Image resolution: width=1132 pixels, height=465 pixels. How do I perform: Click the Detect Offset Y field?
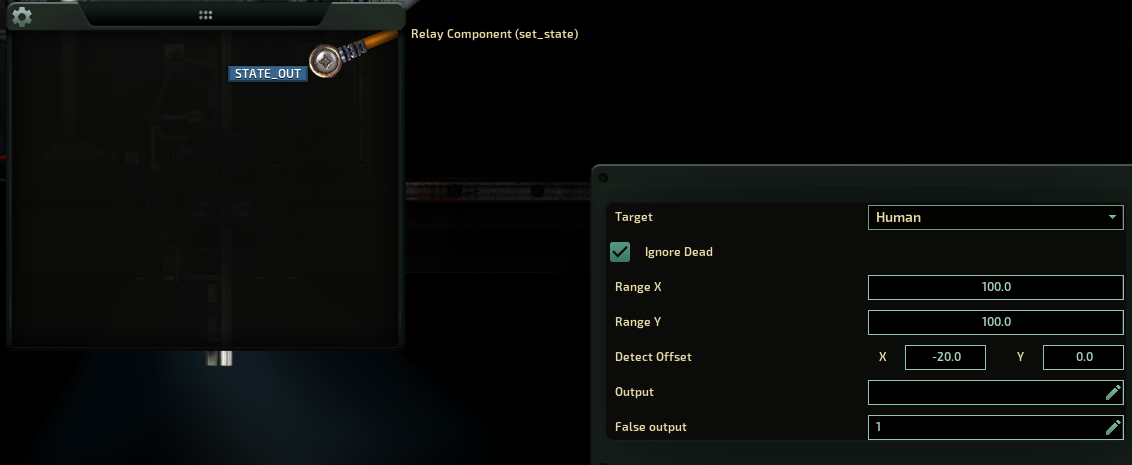[x=1083, y=357]
